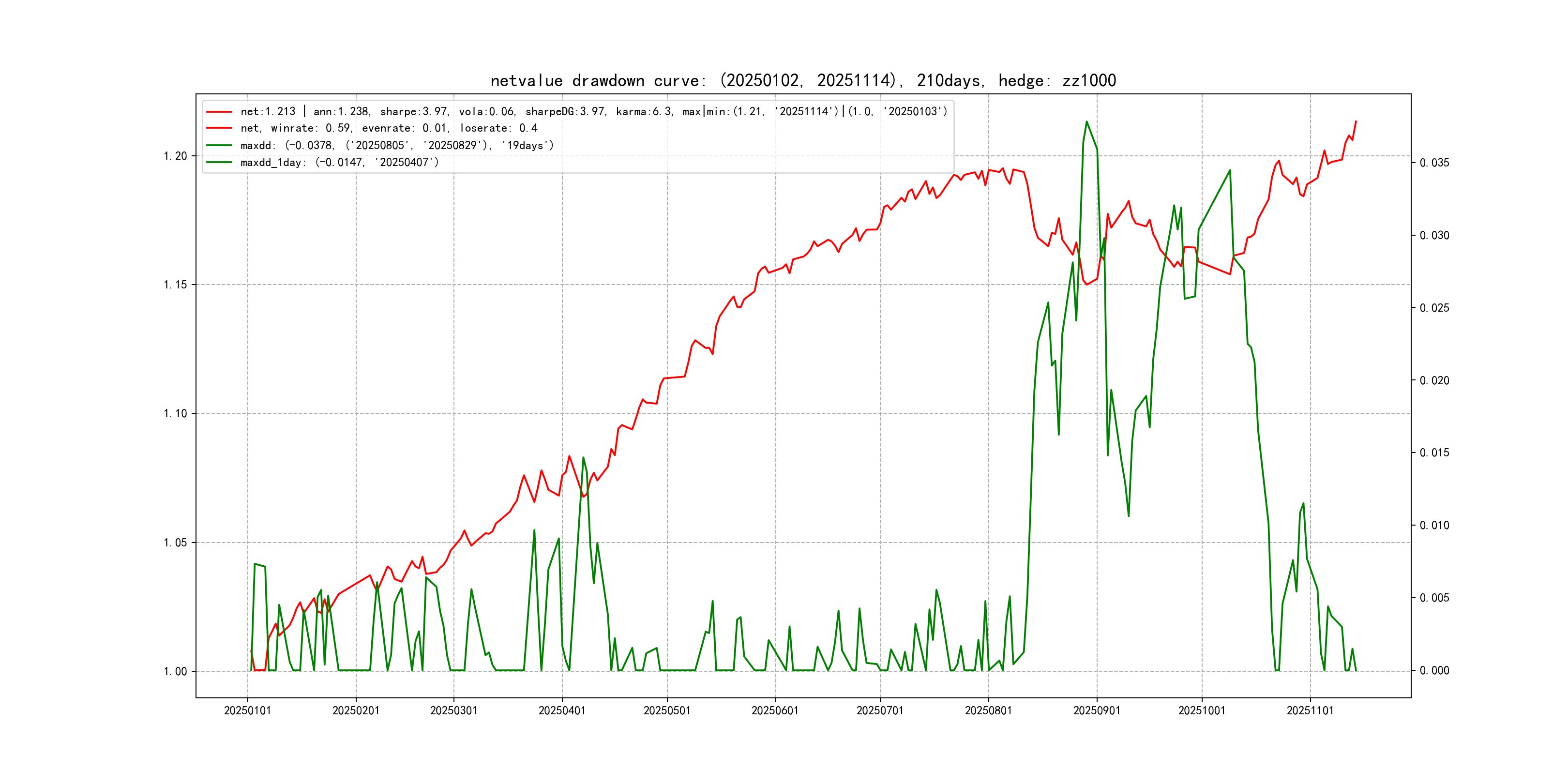The width and height of the screenshot is (1568, 784).
Task: Click the 20250901 x-axis date label
Action: click(x=1096, y=710)
